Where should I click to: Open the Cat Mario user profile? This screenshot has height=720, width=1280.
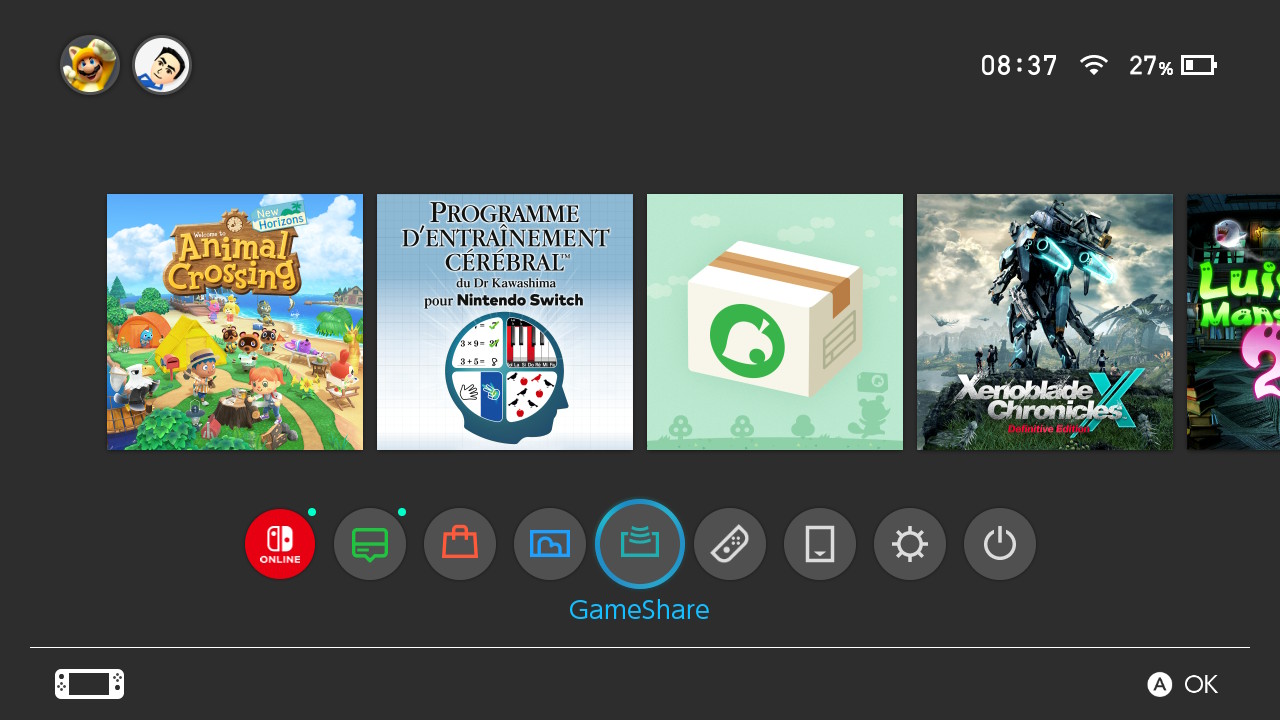90,65
